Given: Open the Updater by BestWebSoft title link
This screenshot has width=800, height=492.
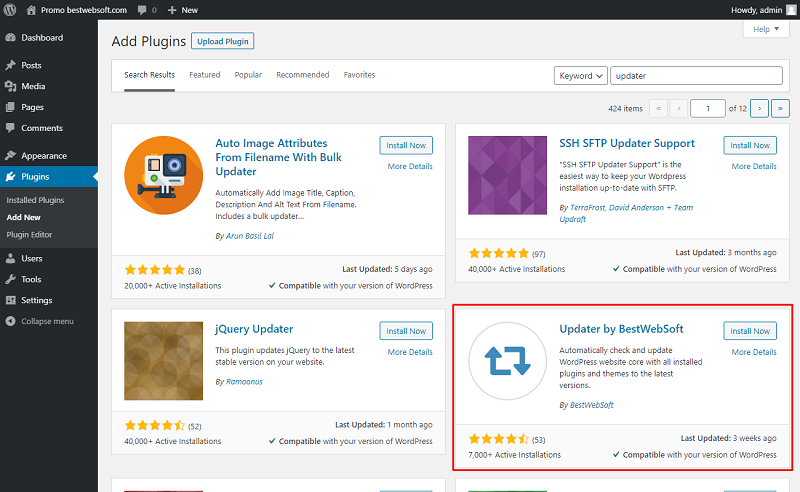Looking at the screenshot, I should point(621,329).
